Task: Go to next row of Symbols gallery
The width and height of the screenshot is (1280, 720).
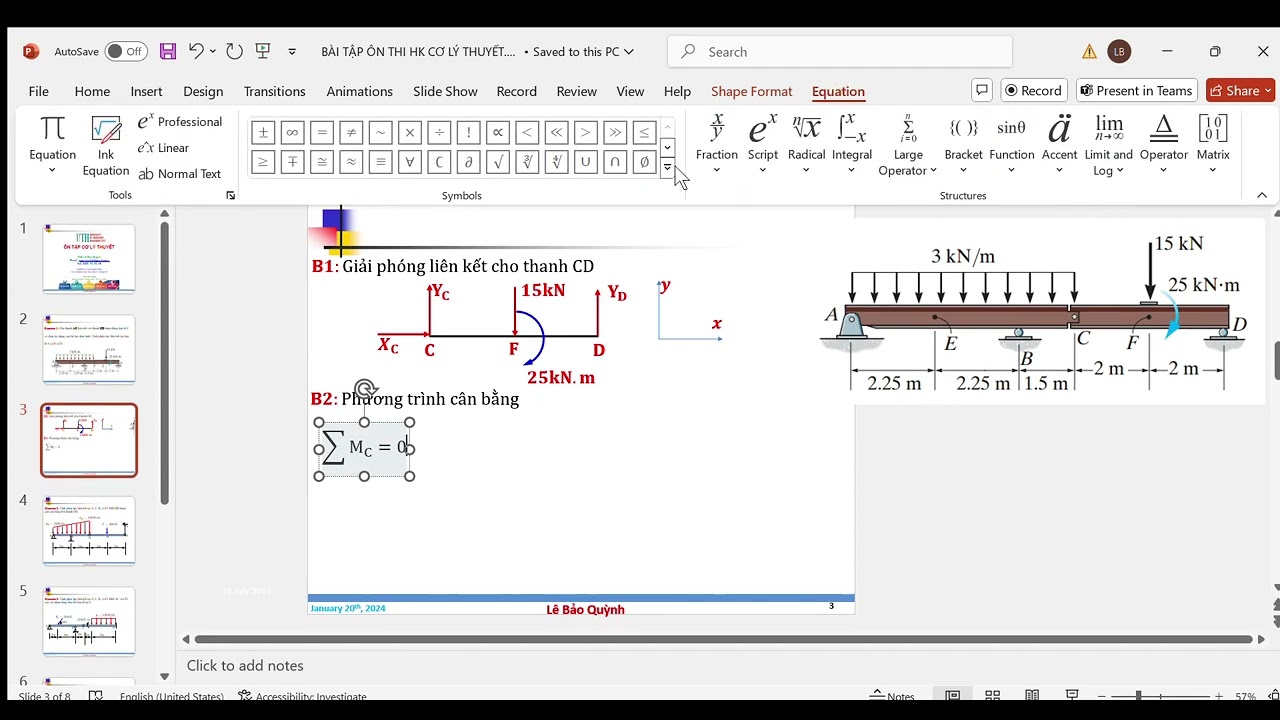Action: tap(667, 148)
